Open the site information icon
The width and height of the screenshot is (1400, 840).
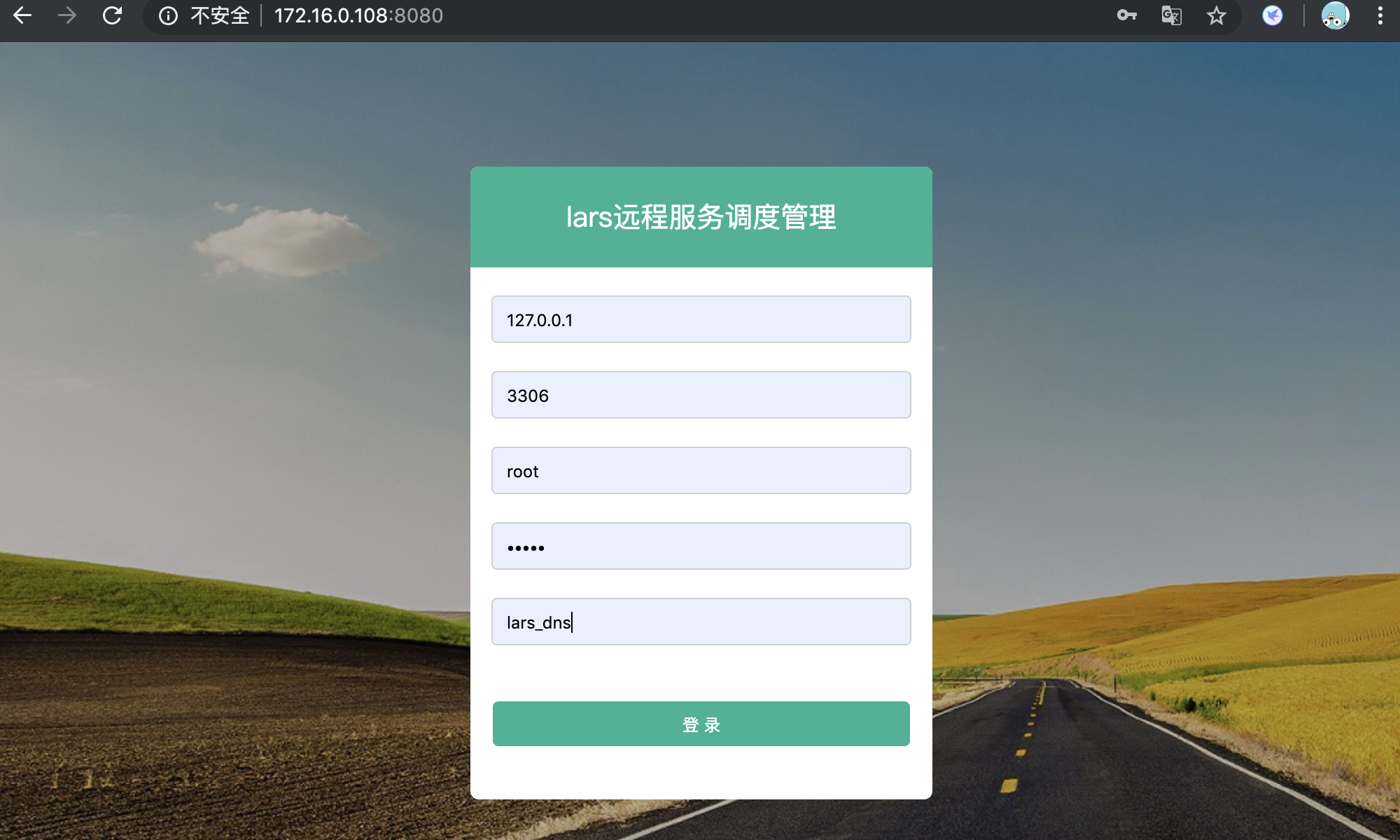click(x=168, y=15)
